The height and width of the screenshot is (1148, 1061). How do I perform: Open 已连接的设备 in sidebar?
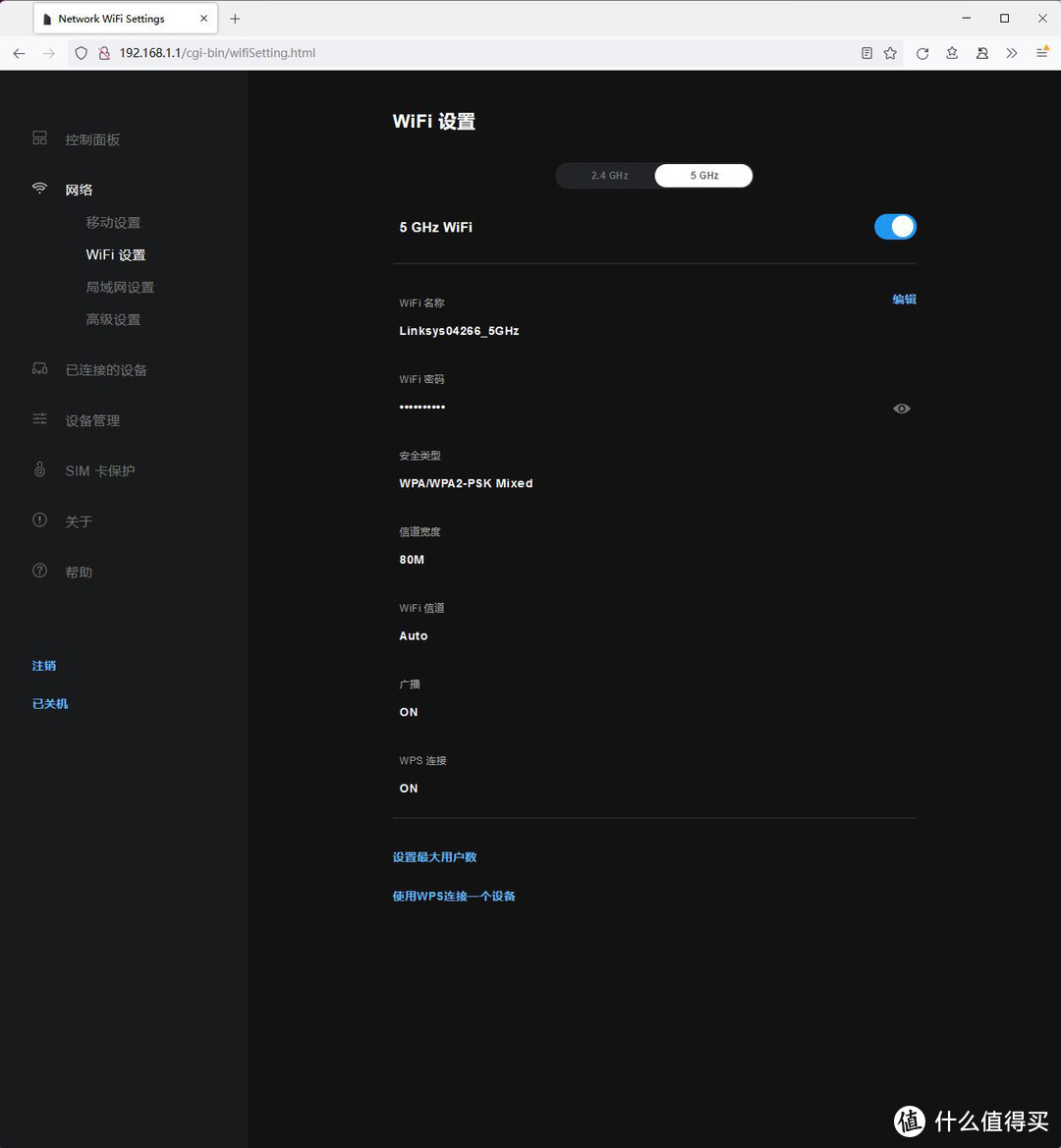pos(106,369)
